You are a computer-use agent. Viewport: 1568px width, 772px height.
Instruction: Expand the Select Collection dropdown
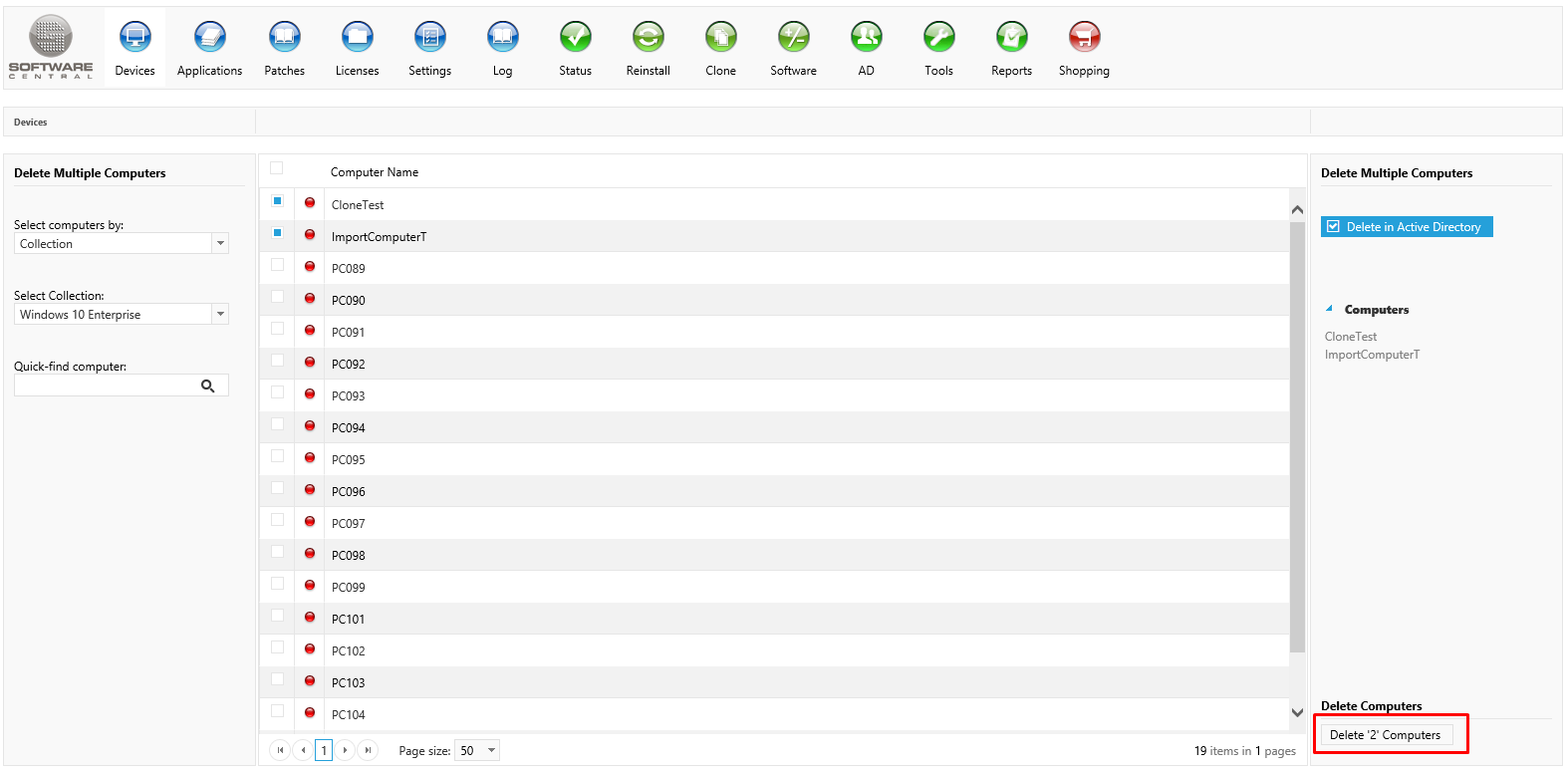220,315
